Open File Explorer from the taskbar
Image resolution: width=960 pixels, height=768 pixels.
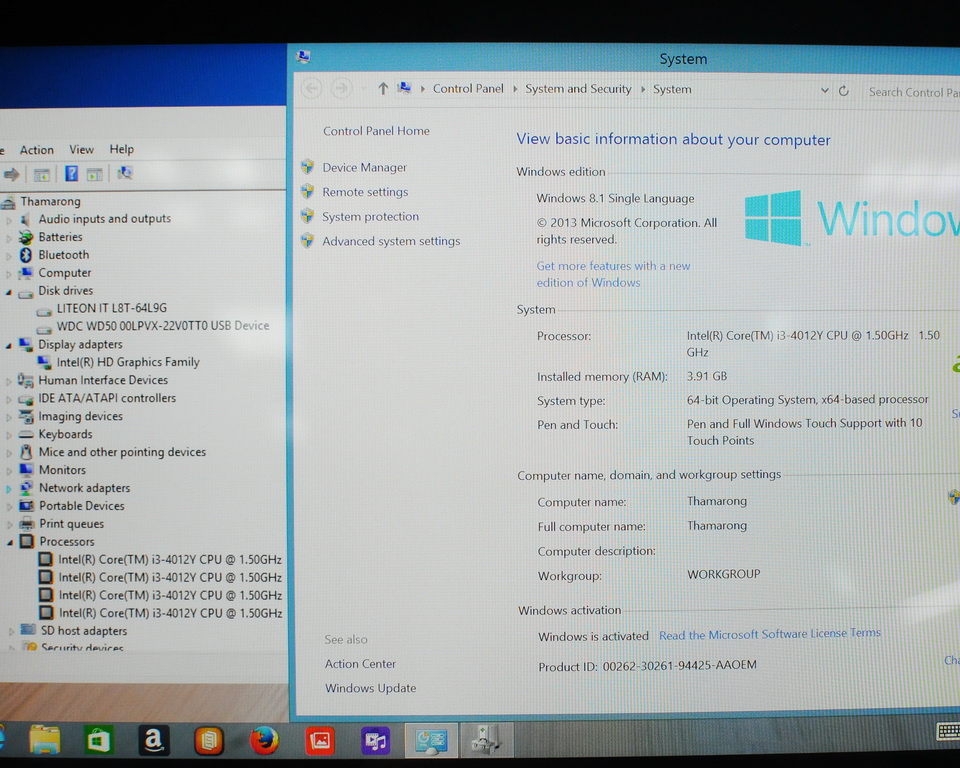tap(45, 740)
